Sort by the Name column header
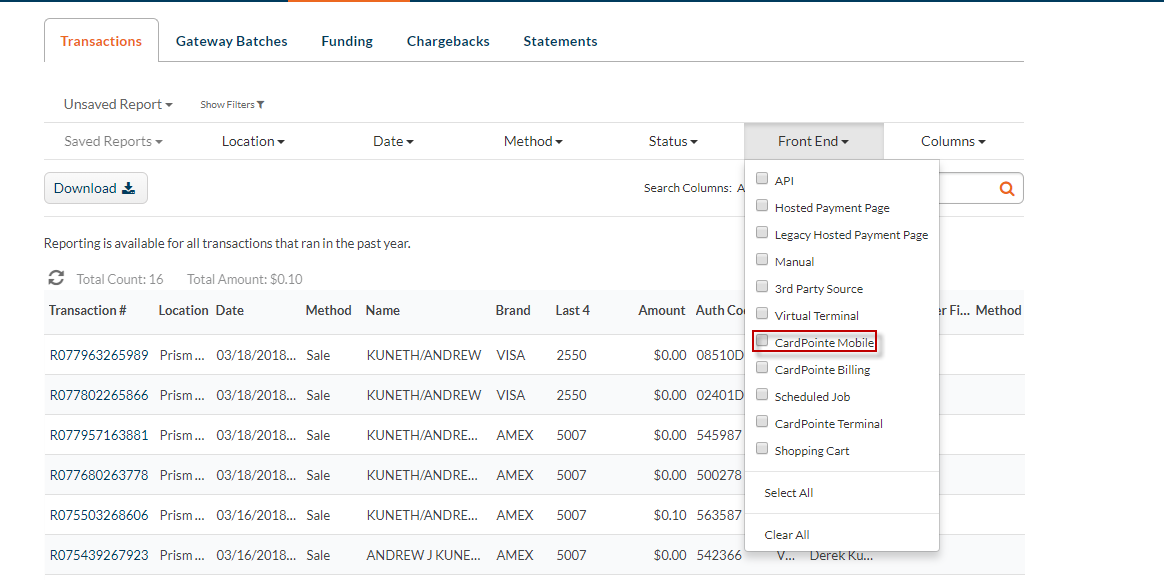Screen dimensions: 1164x580 [x=382, y=310]
